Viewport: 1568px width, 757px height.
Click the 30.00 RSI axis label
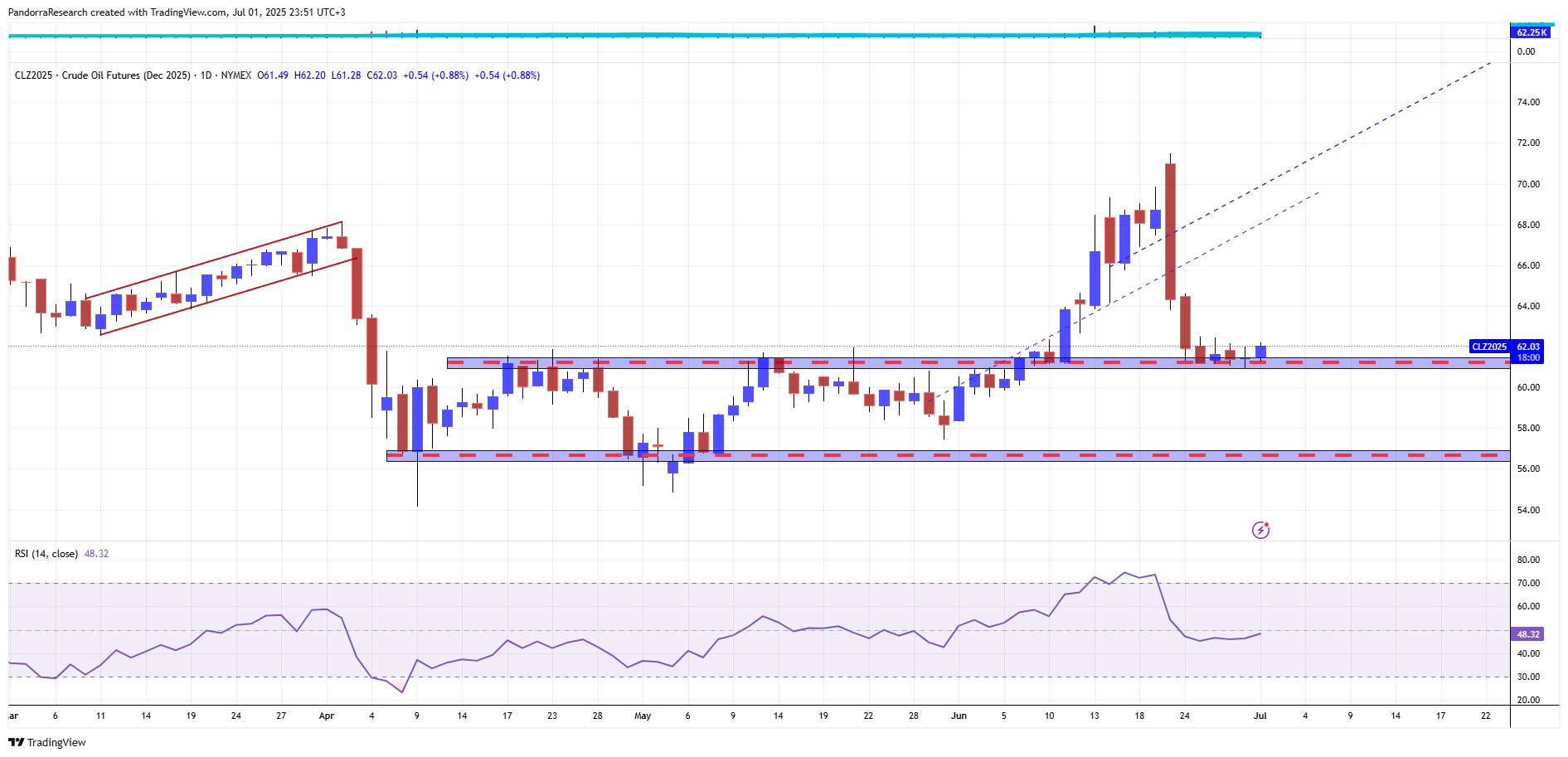[x=1528, y=677]
